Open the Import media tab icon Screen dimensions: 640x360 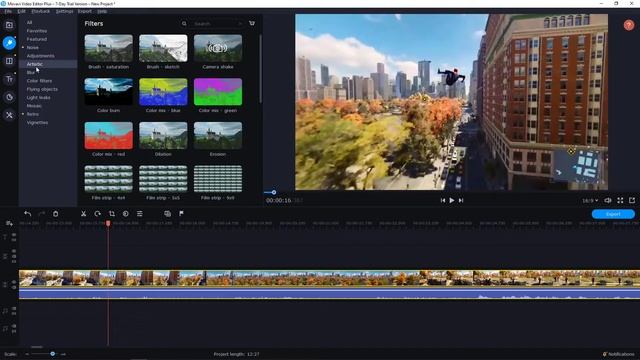coord(9,25)
